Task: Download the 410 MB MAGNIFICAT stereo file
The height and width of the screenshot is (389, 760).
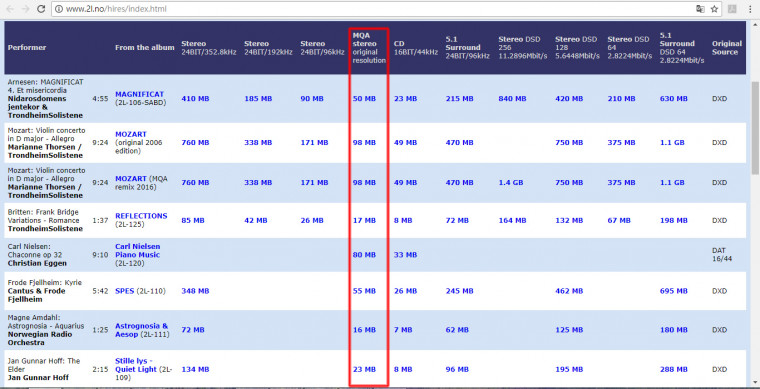Action: pyautogui.click(x=195, y=99)
